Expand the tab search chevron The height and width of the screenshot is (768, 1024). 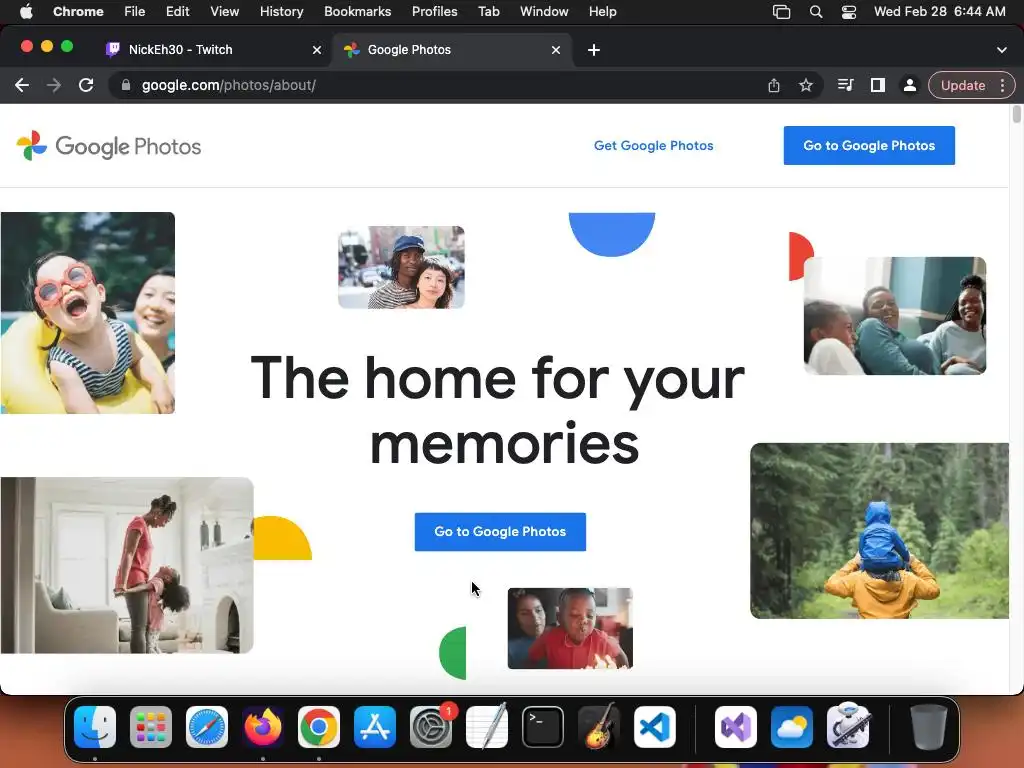pos(1002,50)
